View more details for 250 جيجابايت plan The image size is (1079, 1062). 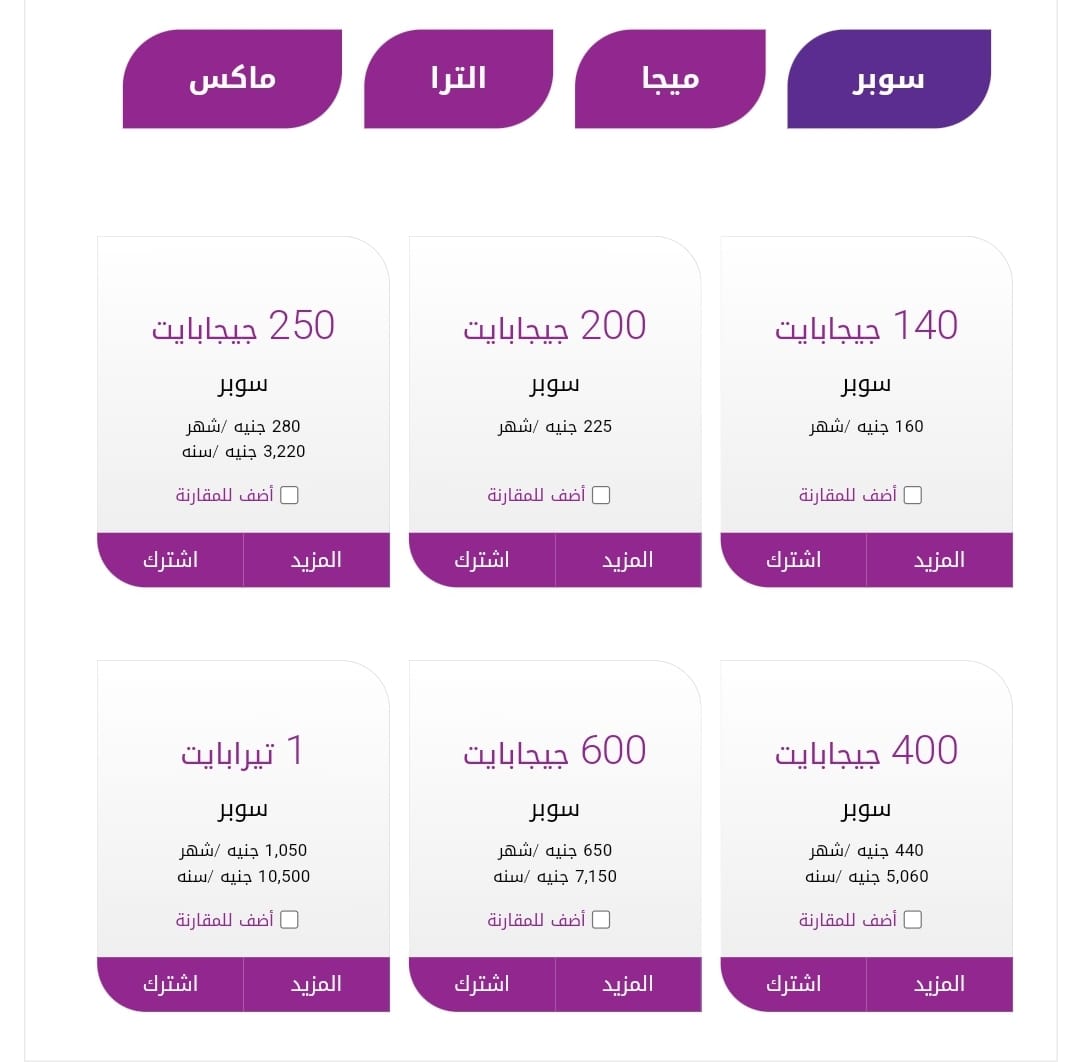click(316, 560)
